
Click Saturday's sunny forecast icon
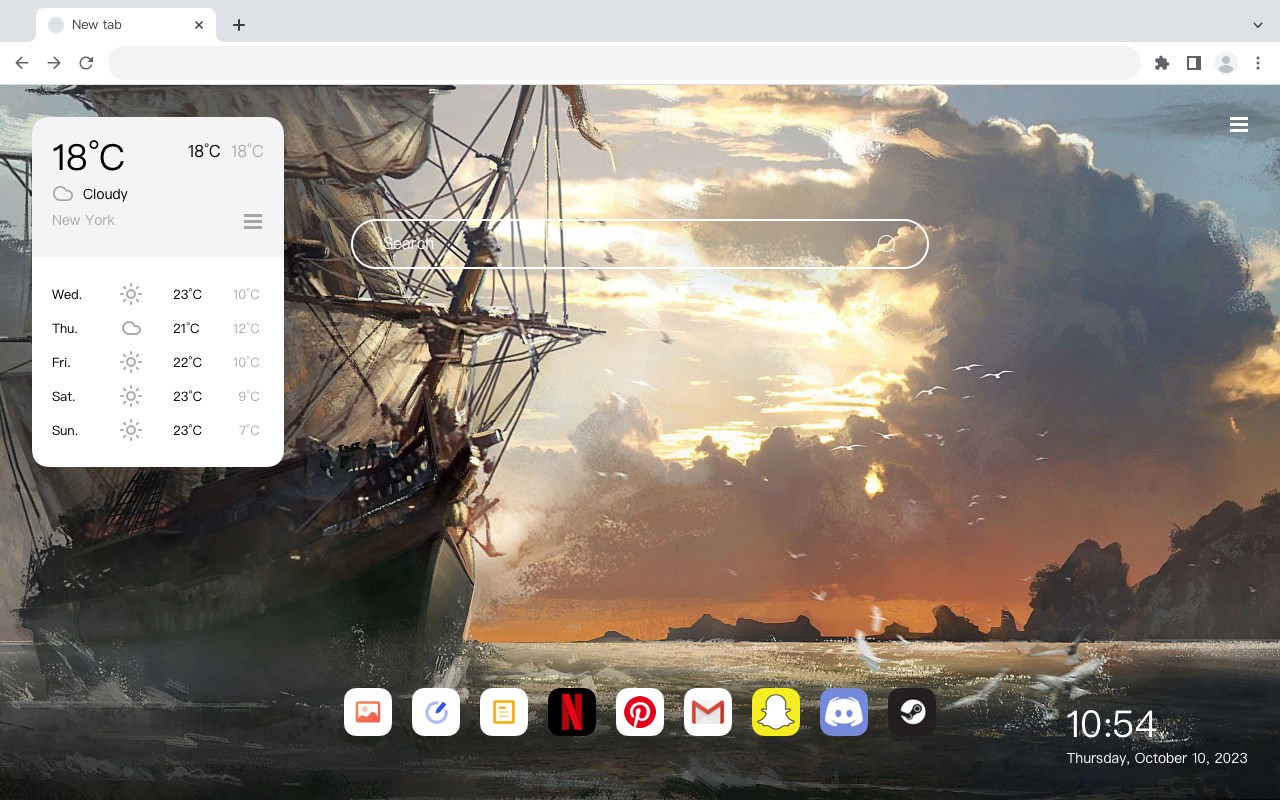click(x=131, y=396)
